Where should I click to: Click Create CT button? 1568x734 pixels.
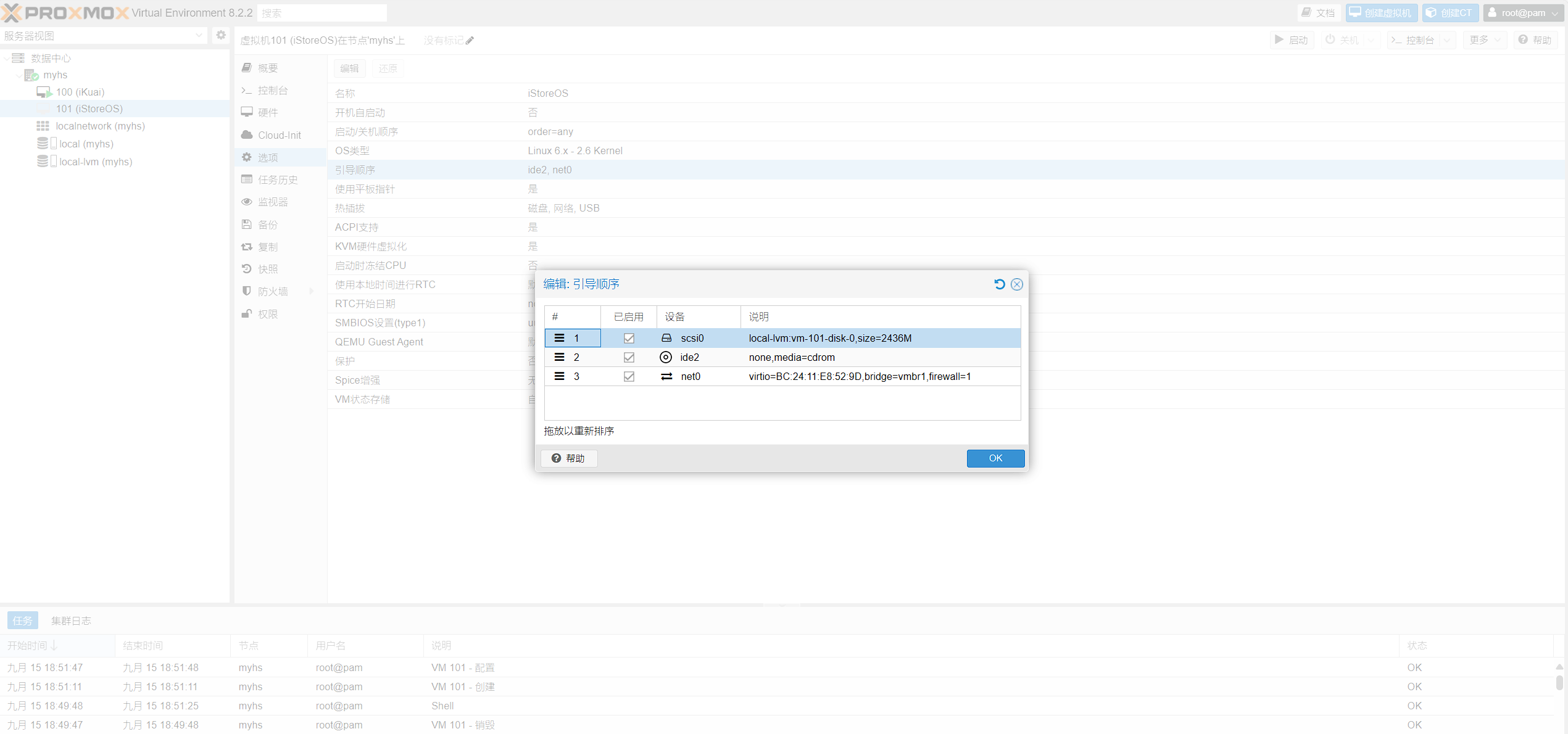point(1450,13)
